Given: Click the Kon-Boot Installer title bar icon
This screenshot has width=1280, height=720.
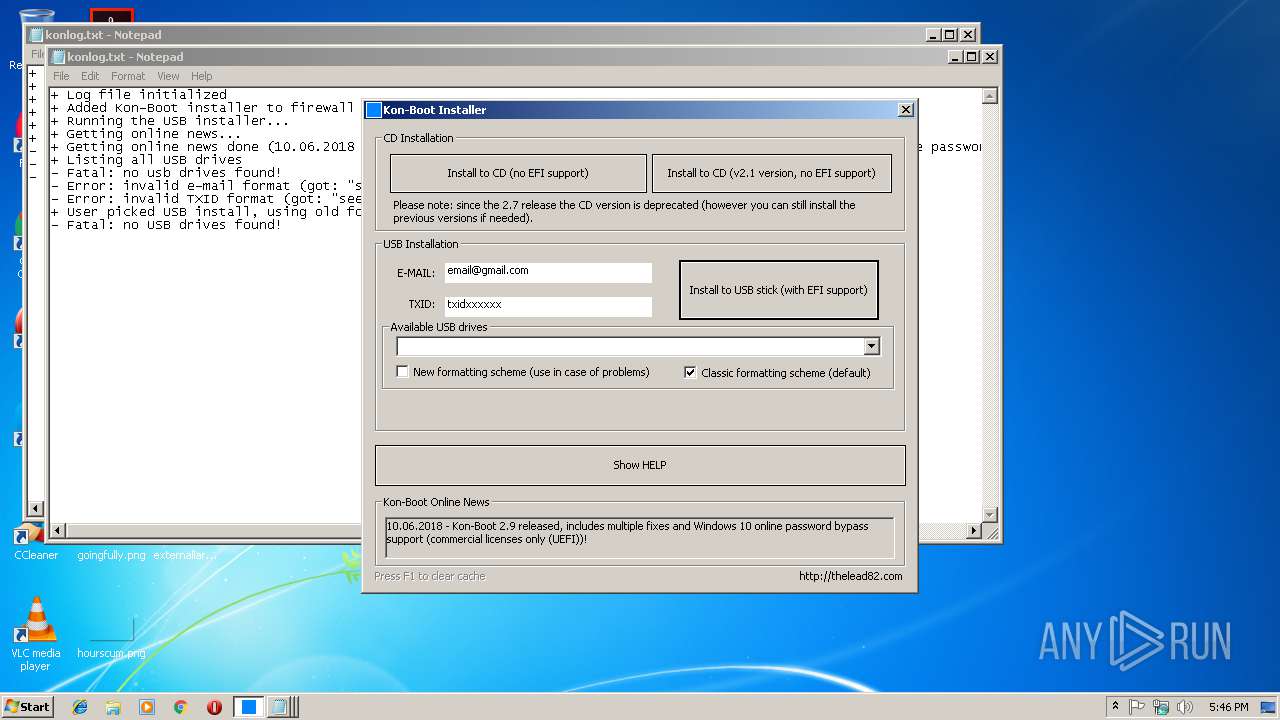Looking at the screenshot, I should tap(374, 110).
